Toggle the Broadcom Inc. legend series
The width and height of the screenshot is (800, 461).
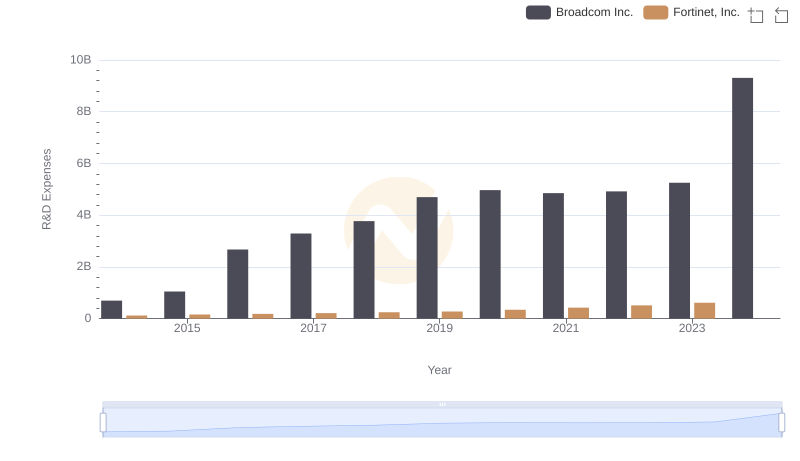tap(579, 12)
